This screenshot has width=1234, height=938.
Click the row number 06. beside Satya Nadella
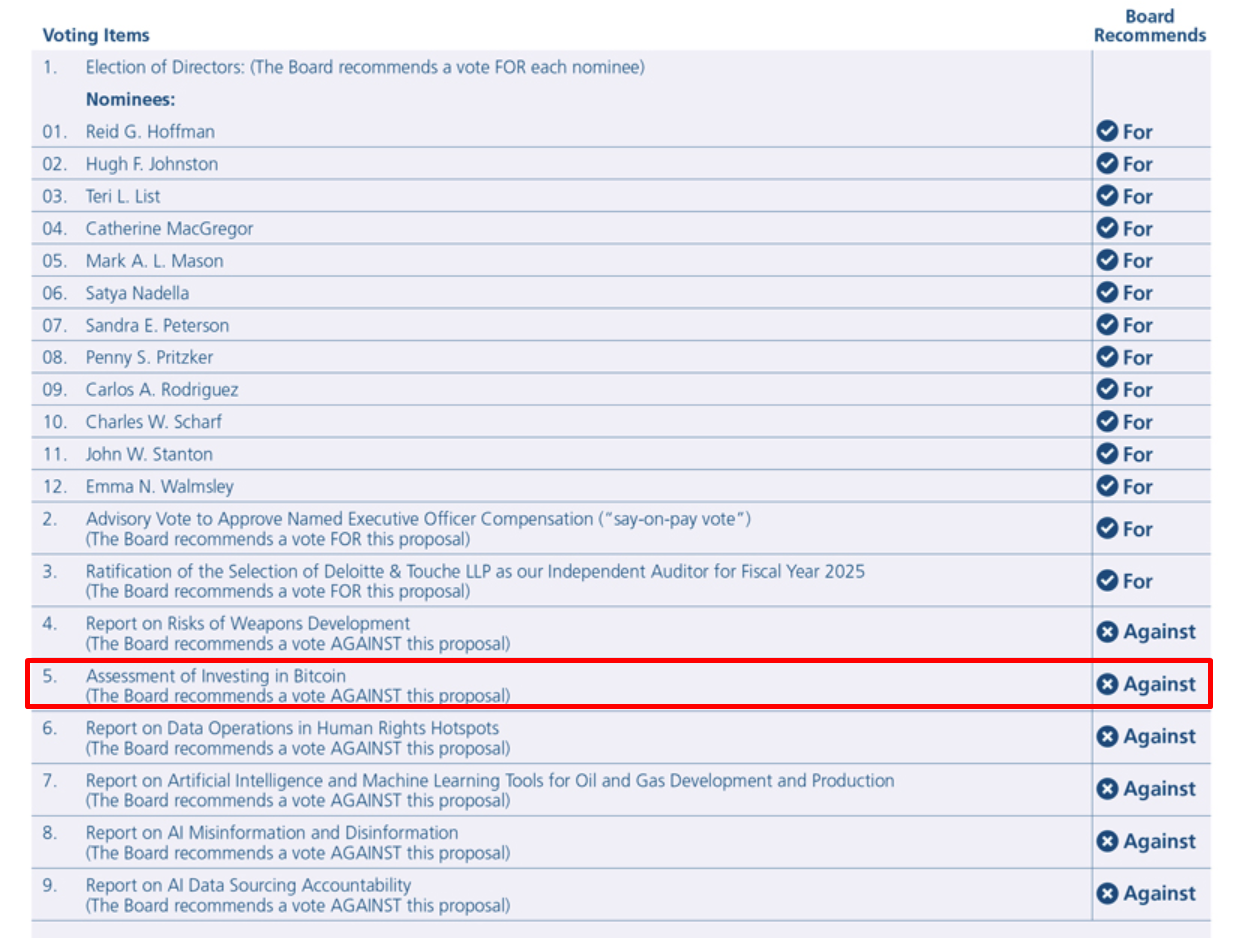pos(55,293)
